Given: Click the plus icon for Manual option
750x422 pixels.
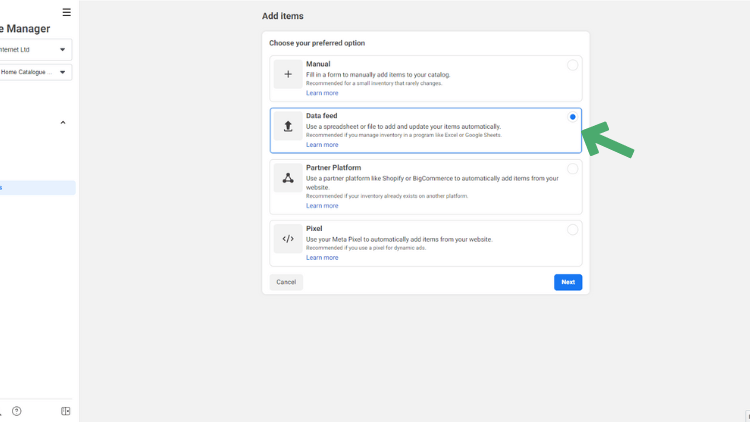Looking at the screenshot, I should click(x=288, y=74).
